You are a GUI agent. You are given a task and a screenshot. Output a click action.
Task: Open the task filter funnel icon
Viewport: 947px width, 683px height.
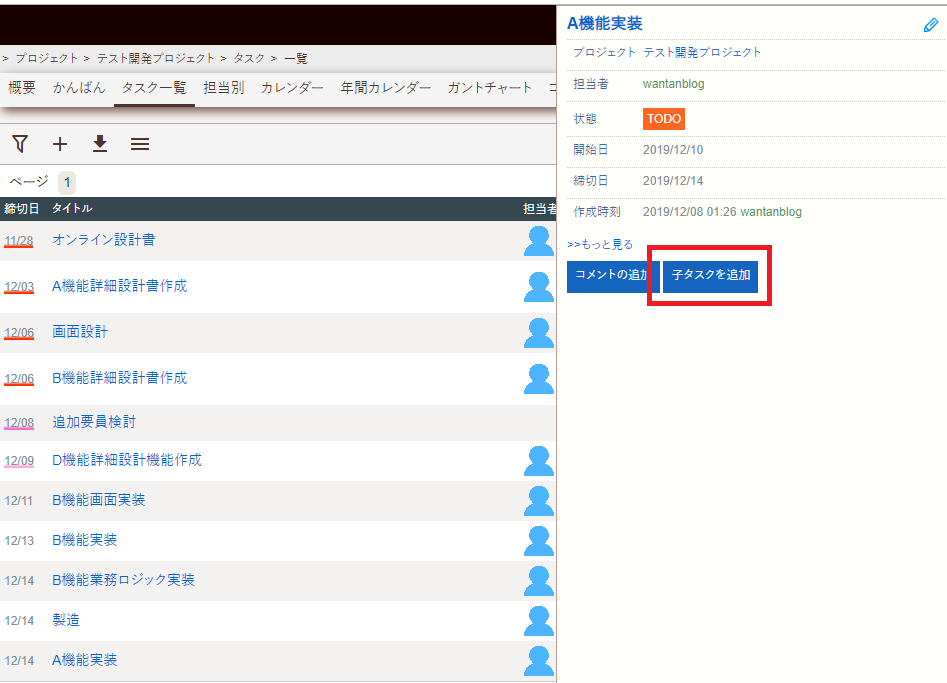pos(20,144)
